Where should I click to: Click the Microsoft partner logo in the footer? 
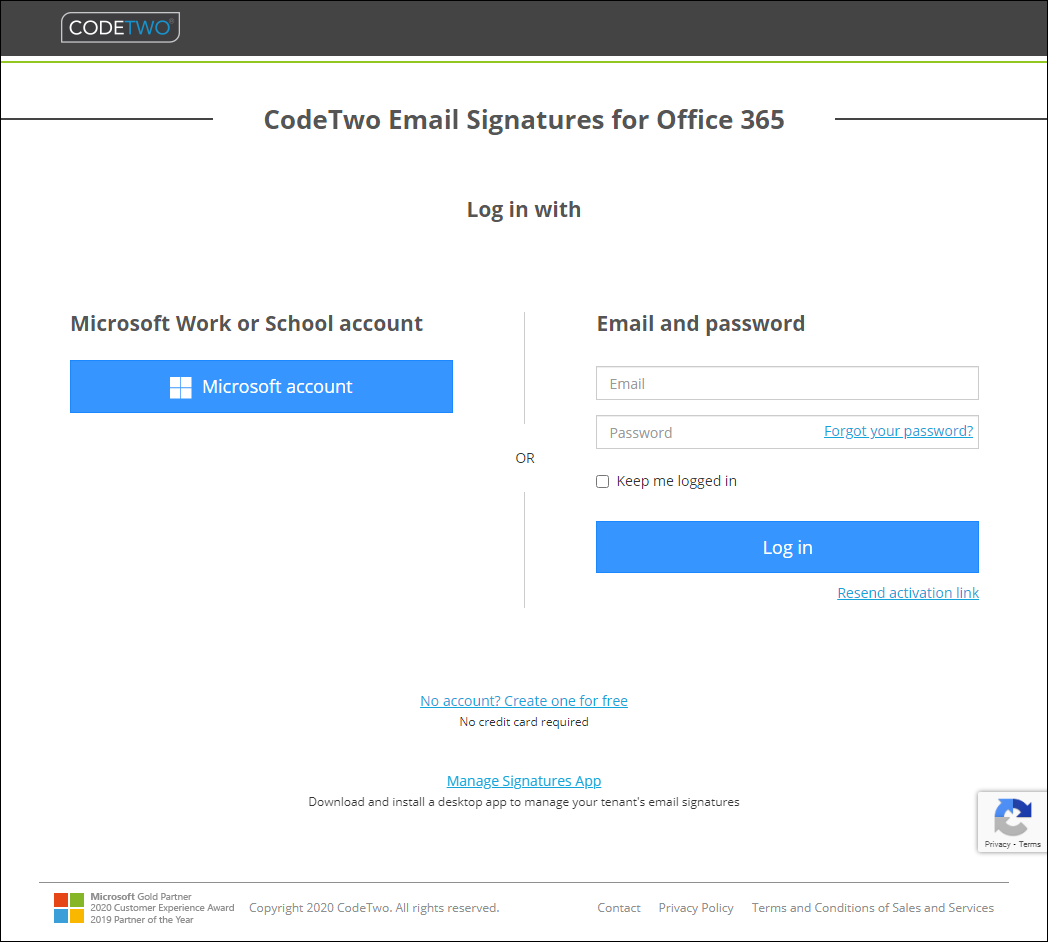coord(69,907)
